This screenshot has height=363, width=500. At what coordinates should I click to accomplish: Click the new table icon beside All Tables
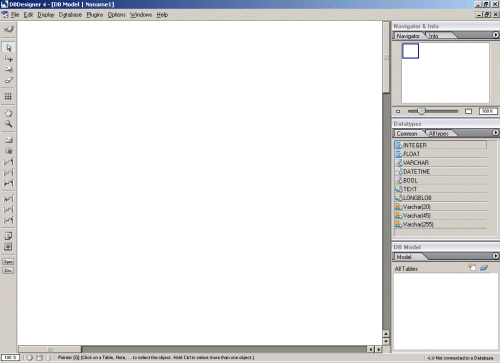pyautogui.click(x=472, y=267)
